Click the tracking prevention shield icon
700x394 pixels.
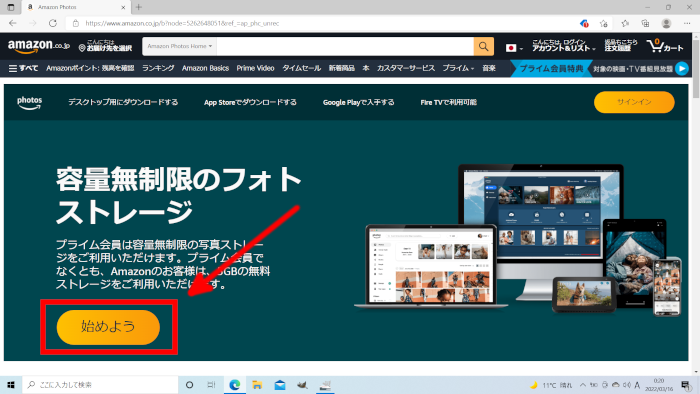583,23
